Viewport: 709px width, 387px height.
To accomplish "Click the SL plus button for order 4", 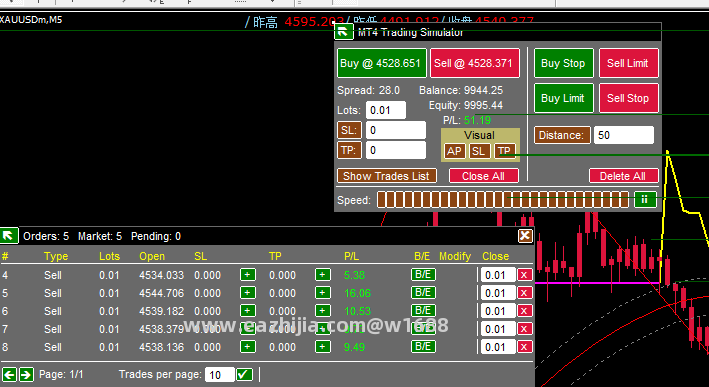I will [247, 275].
